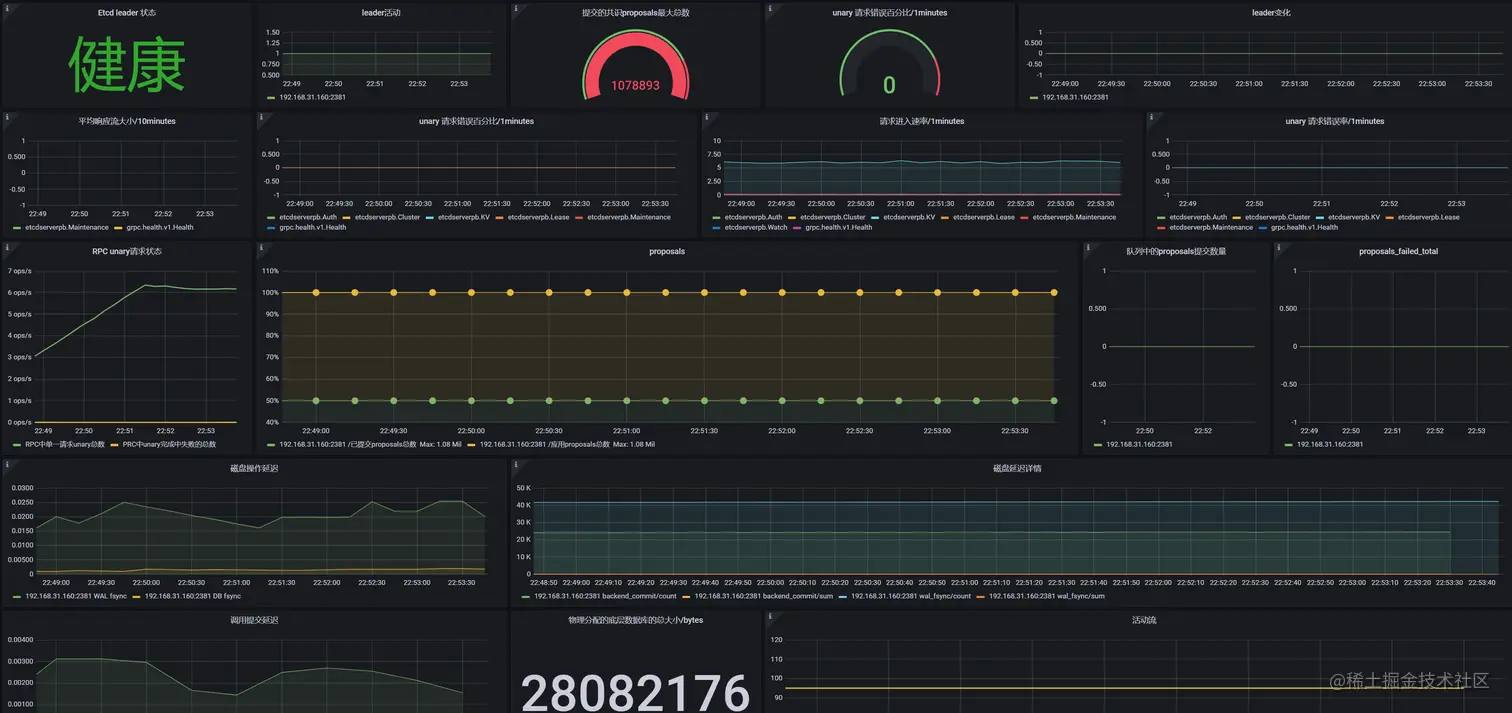
Task: Click info icon on unary 请求错误百分比 line graph panel
Action: (x=262, y=117)
